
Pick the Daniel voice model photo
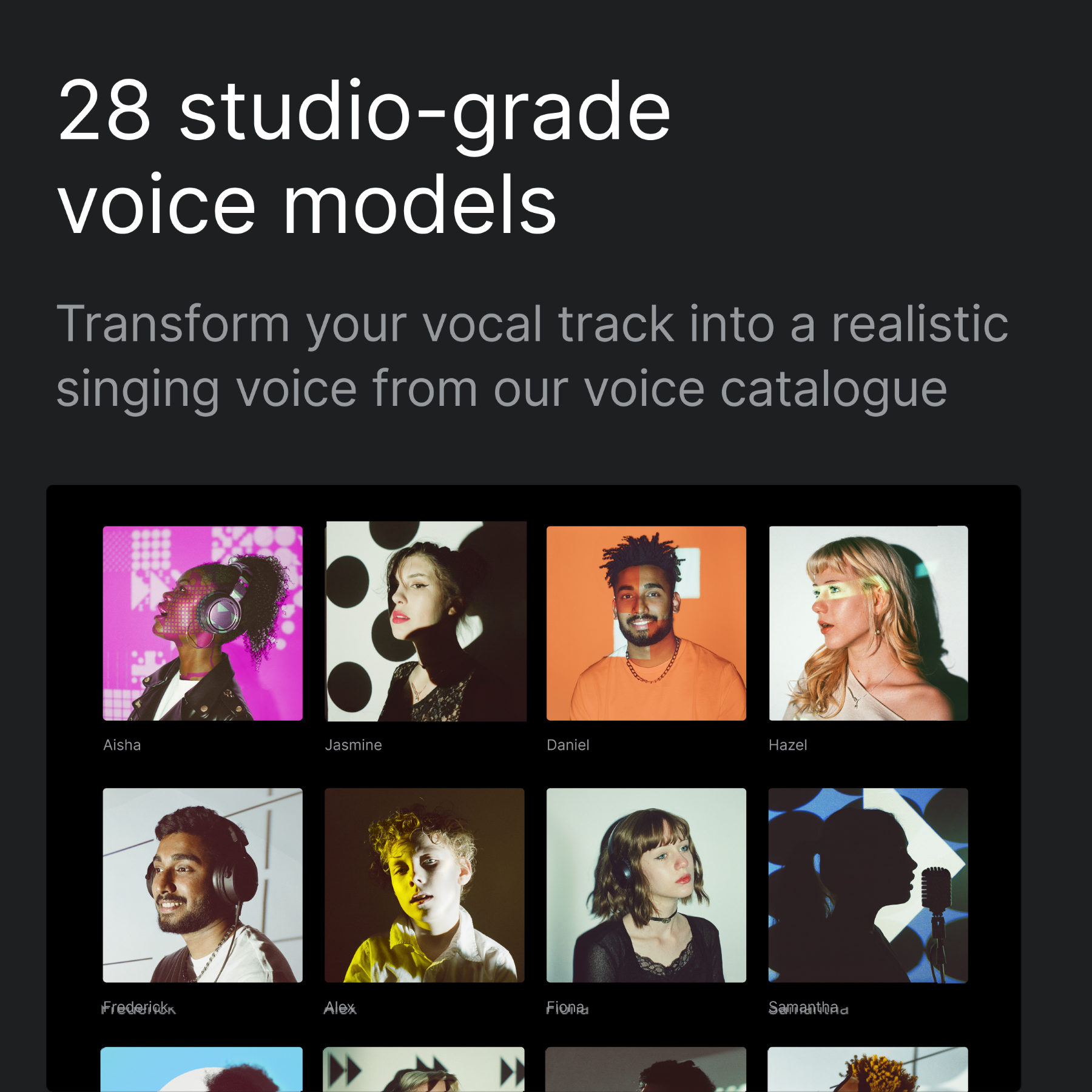646,623
